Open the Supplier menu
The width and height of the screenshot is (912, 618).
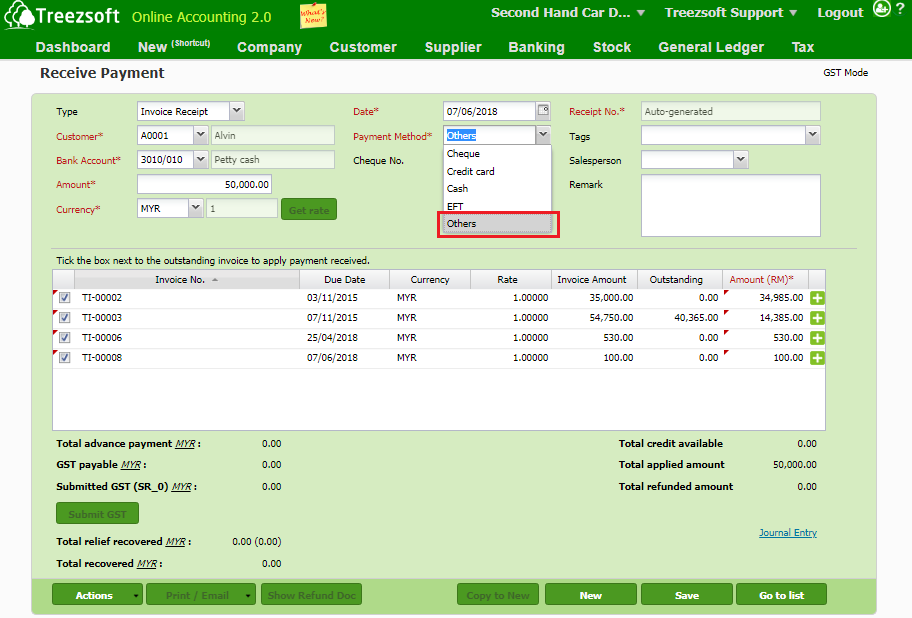tap(453, 47)
